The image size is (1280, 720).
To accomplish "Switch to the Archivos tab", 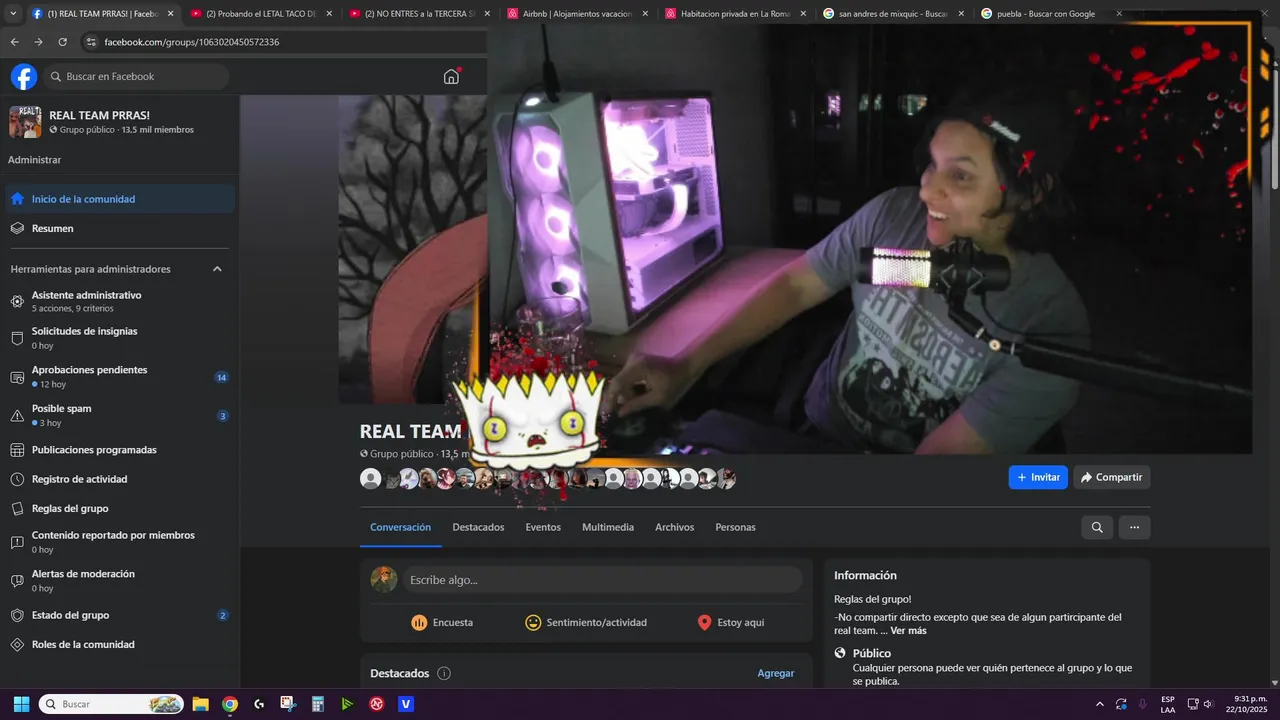I will (x=674, y=527).
